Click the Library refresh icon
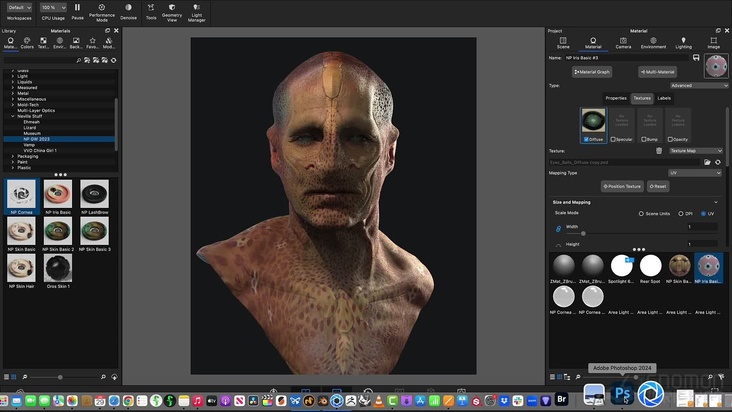 click(x=113, y=60)
